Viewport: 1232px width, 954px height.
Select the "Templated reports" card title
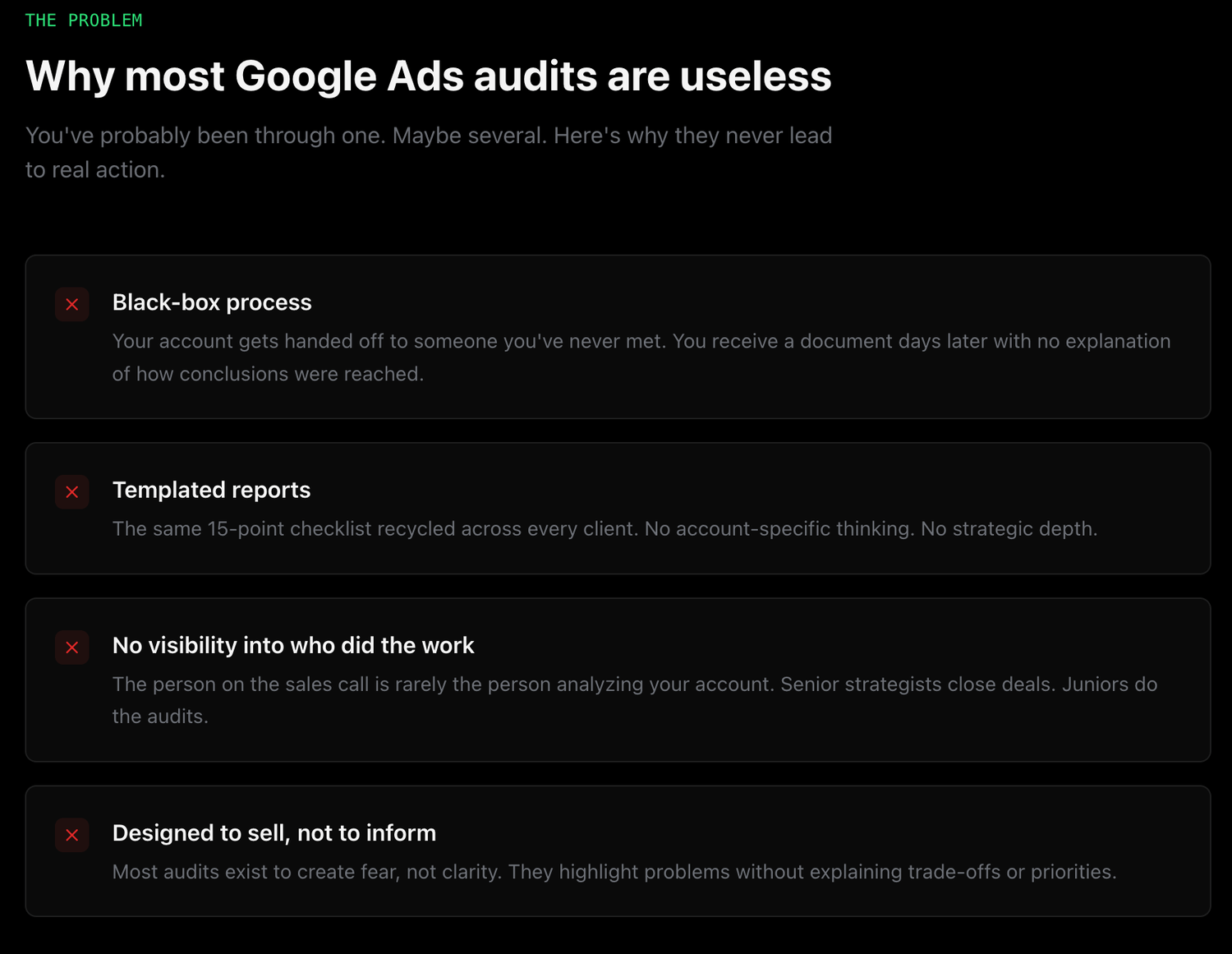coord(211,490)
